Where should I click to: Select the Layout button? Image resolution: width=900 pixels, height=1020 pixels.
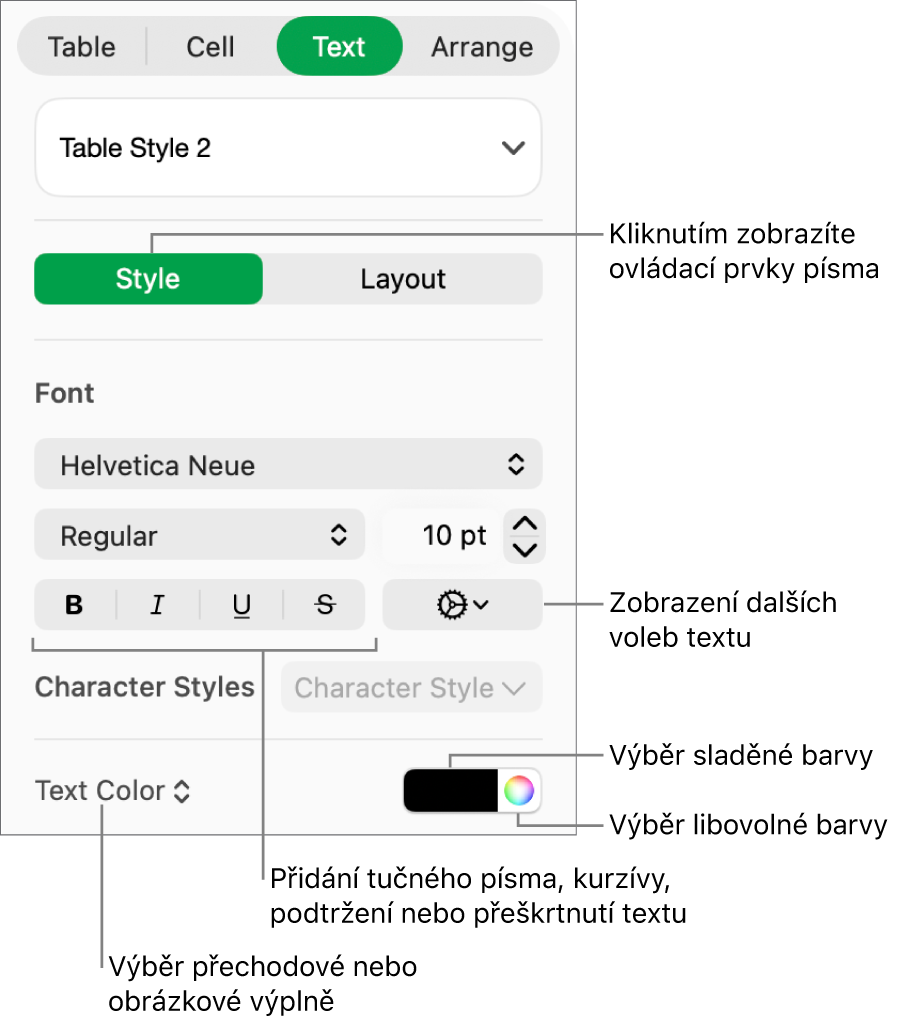point(403,279)
